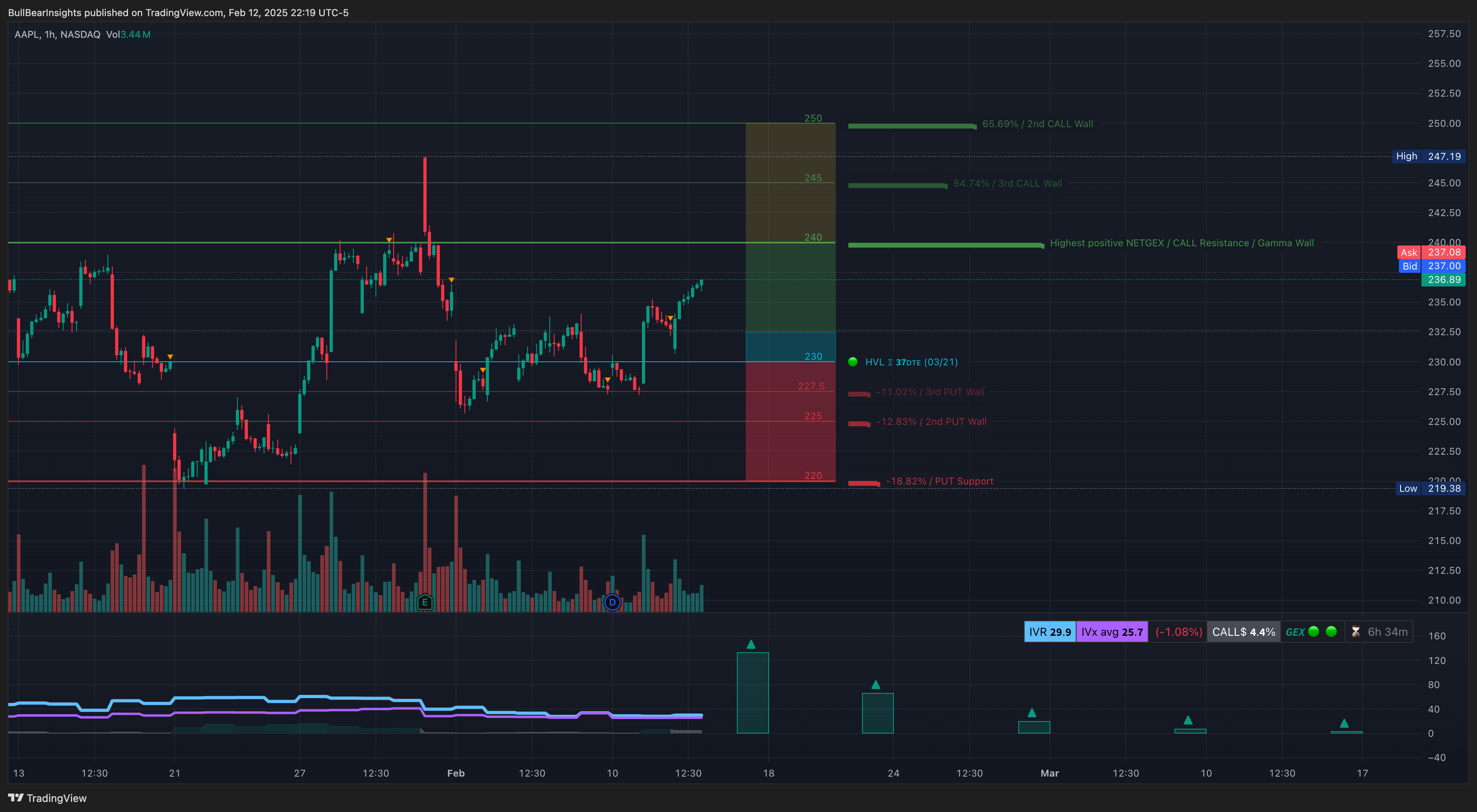
Task: Click the 227.5 level line label
Action: [x=811, y=387]
